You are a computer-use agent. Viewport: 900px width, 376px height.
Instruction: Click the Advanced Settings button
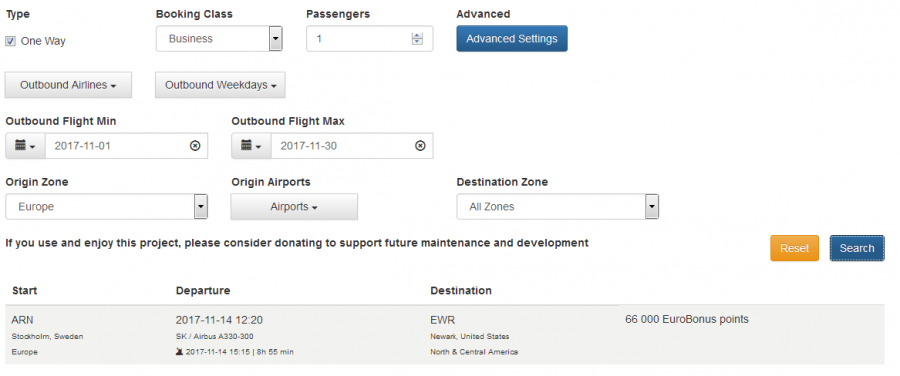tap(512, 38)
